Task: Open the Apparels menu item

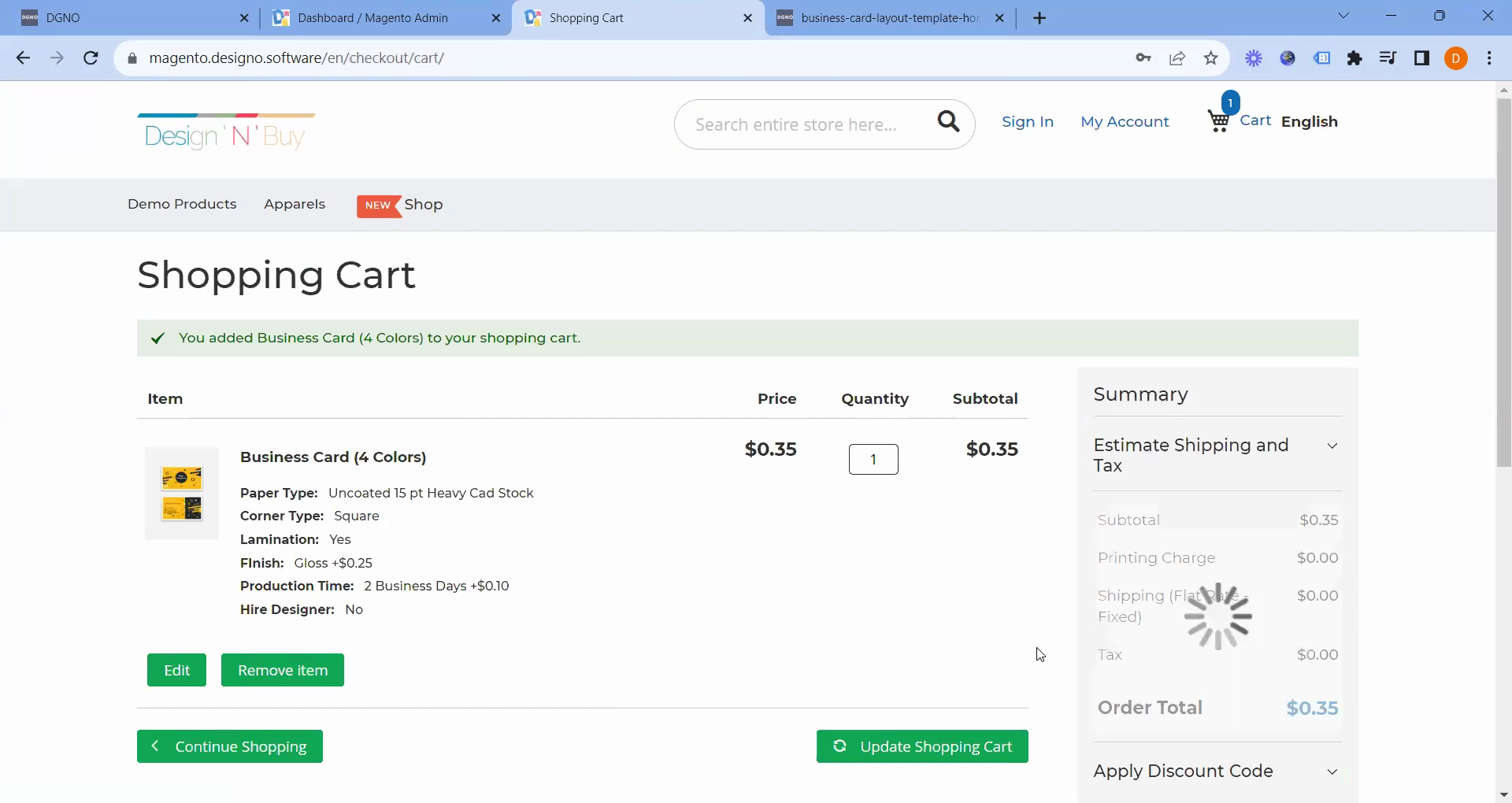Action: coord(295,204)
